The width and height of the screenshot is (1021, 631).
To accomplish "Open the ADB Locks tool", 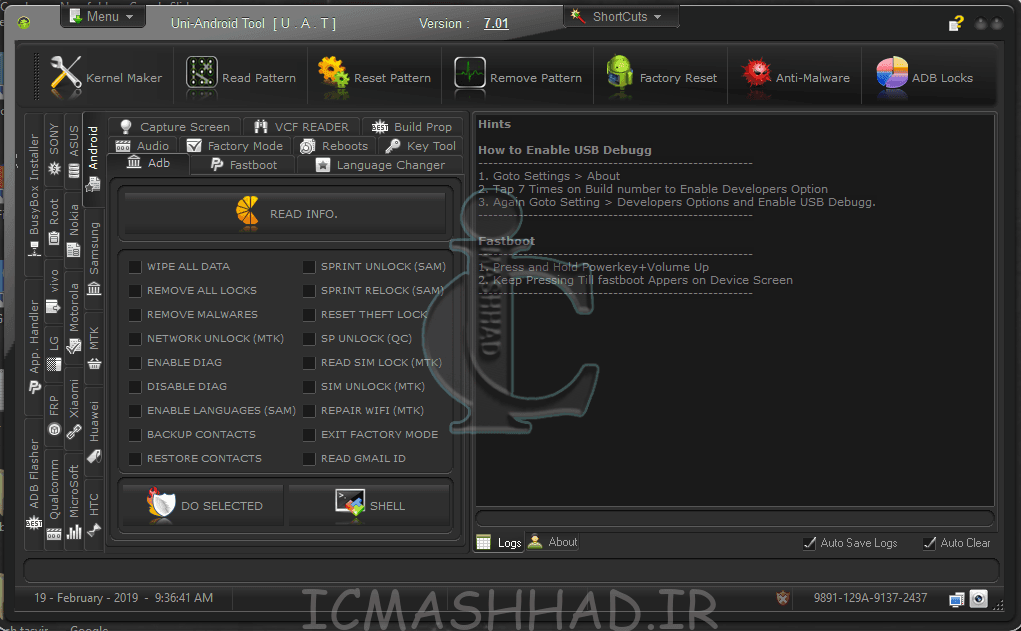I will click(x=924, y=77).
